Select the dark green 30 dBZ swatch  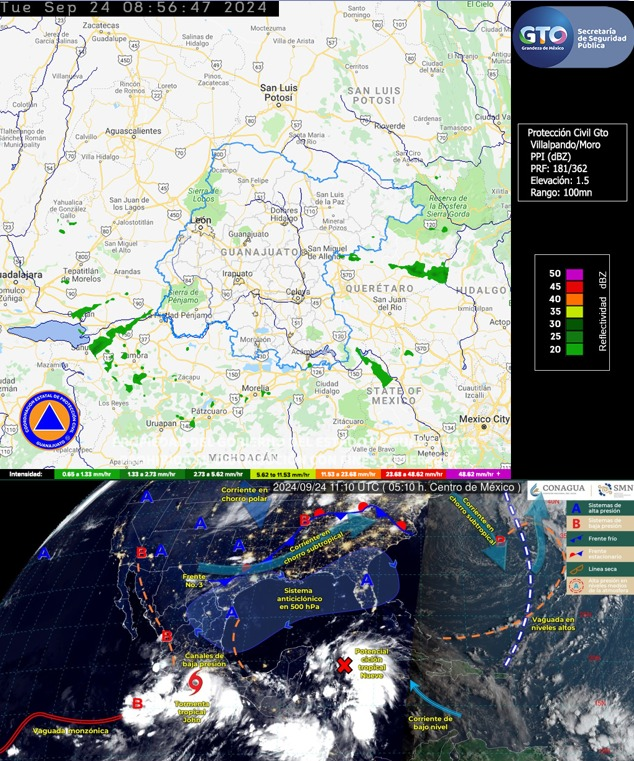tap(574, 324)
